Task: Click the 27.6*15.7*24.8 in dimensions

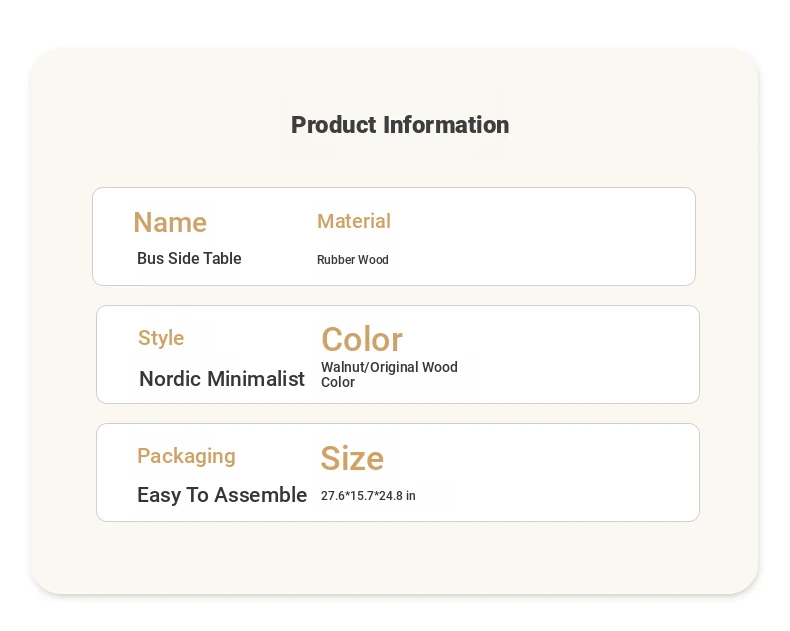Action: (368, 496)
